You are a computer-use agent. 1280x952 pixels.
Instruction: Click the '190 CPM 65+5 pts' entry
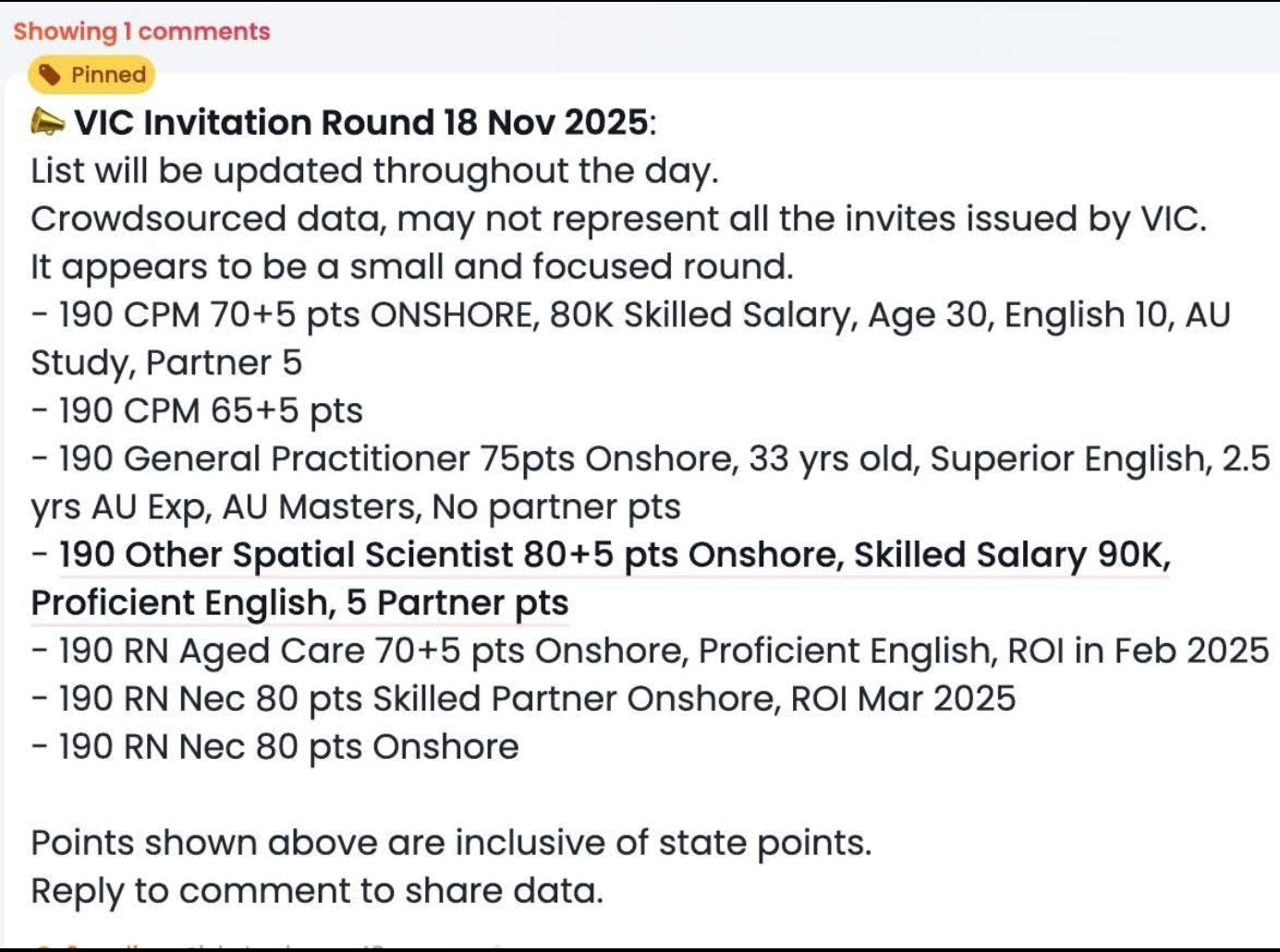tap(197, 411)
